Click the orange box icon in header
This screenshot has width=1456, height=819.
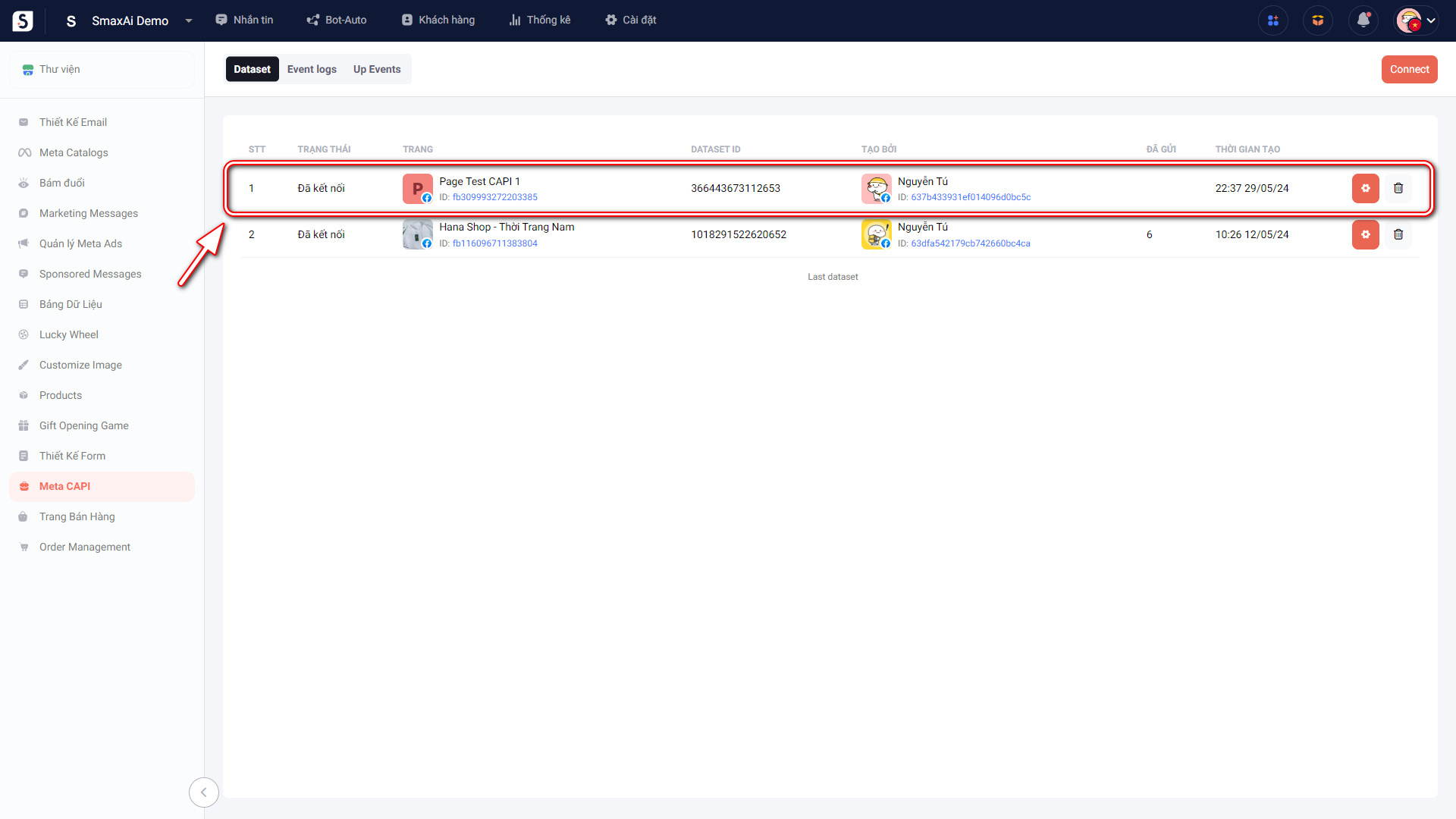point(1318,20)
